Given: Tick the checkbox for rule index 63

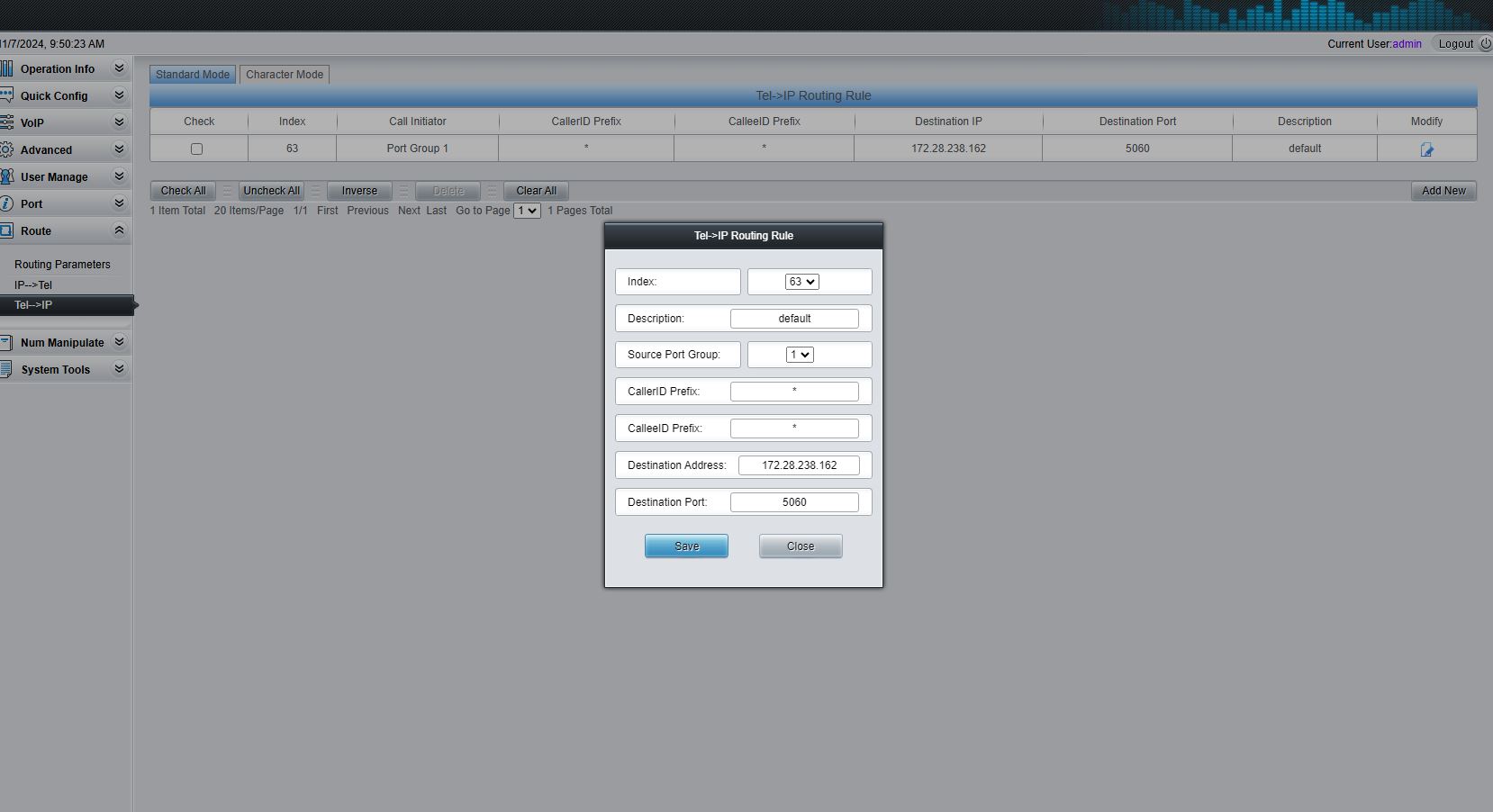Looking at the screenshot, I should point(196,149).
